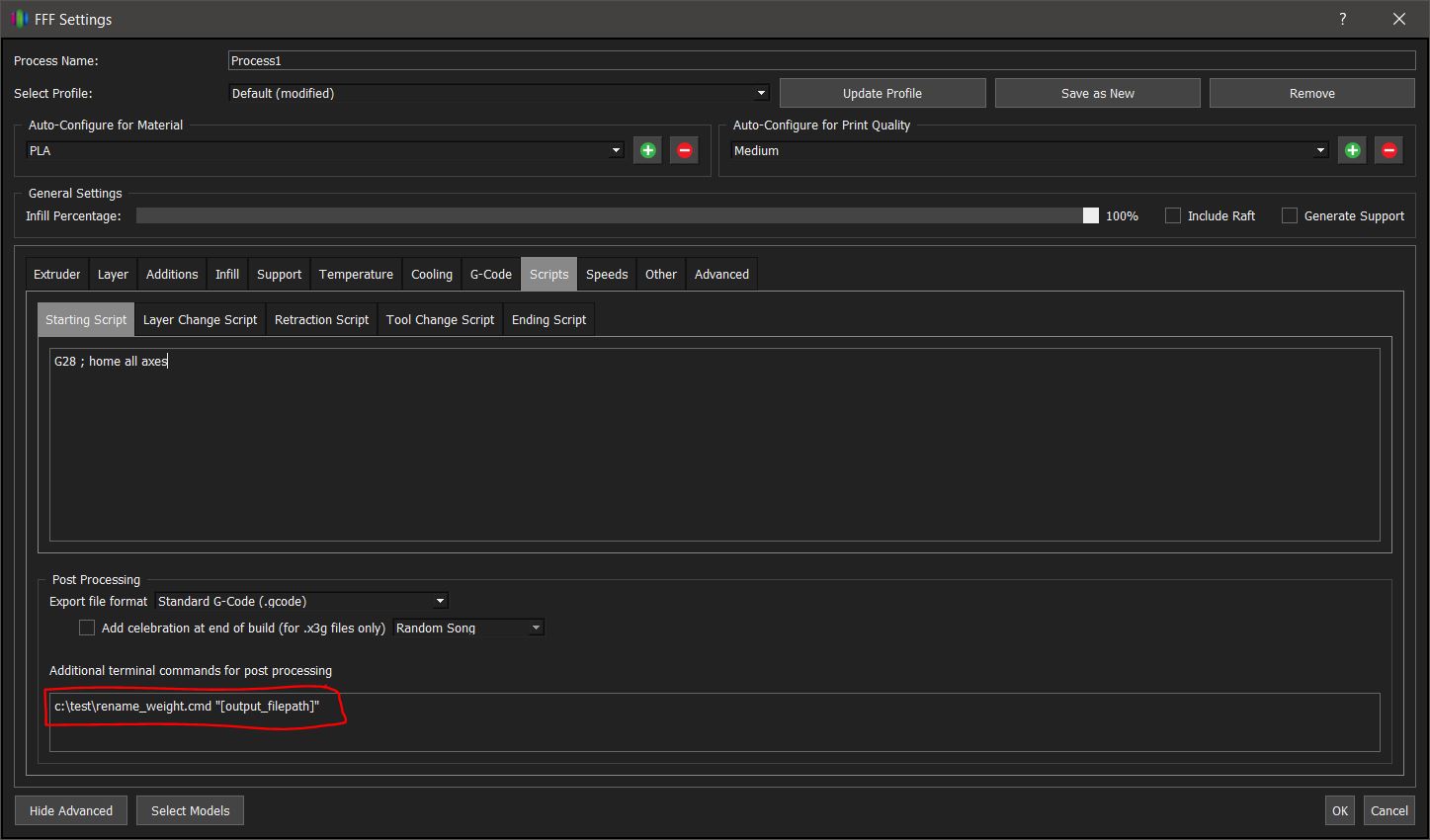
Task: Confirm settings with the OK button
Action: click(1340, 810)
